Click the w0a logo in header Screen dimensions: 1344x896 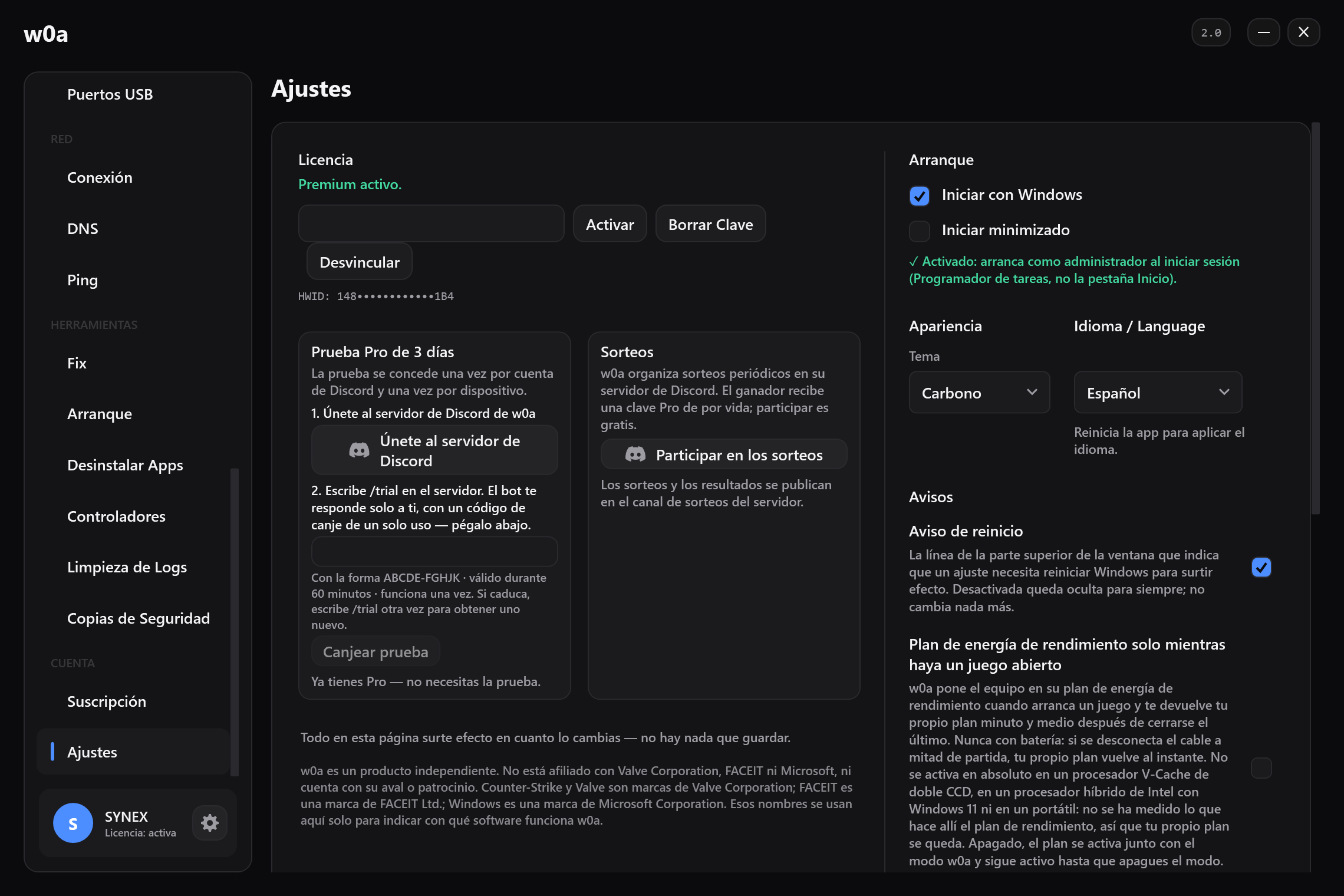tap(46, 34)
